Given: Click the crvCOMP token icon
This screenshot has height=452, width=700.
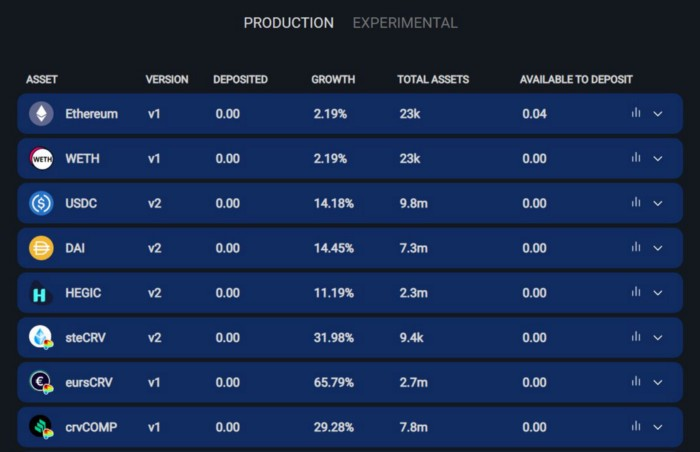Looking at the screenshot, I should click(x=41, y=427).
